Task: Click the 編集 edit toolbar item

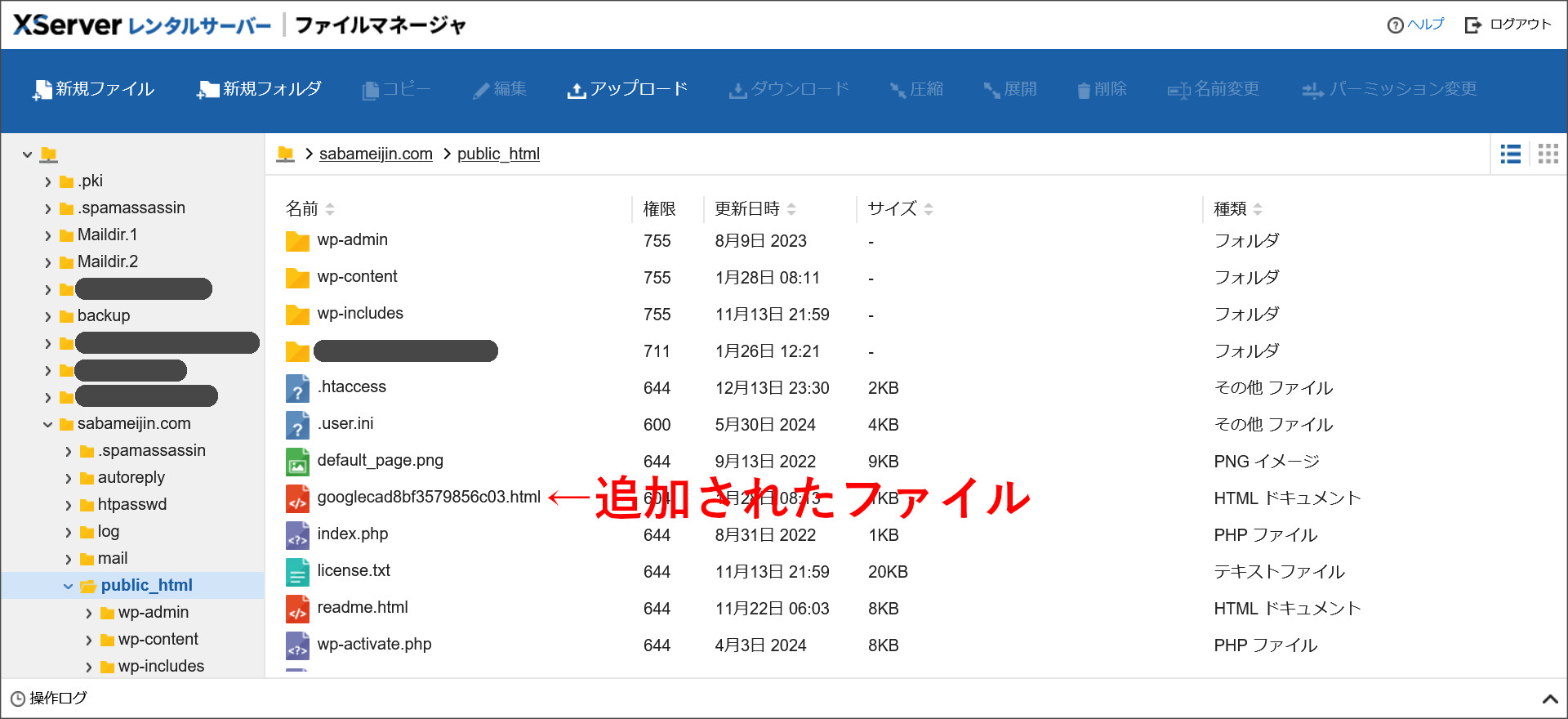Action: point(499,89)
